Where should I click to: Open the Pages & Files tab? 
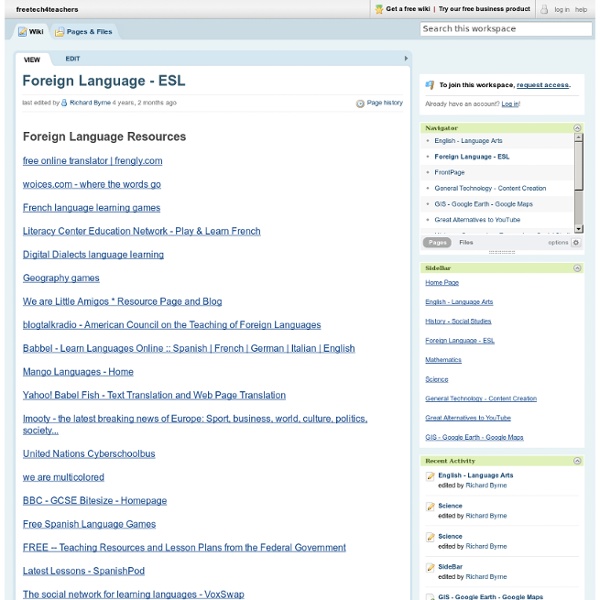84,32
